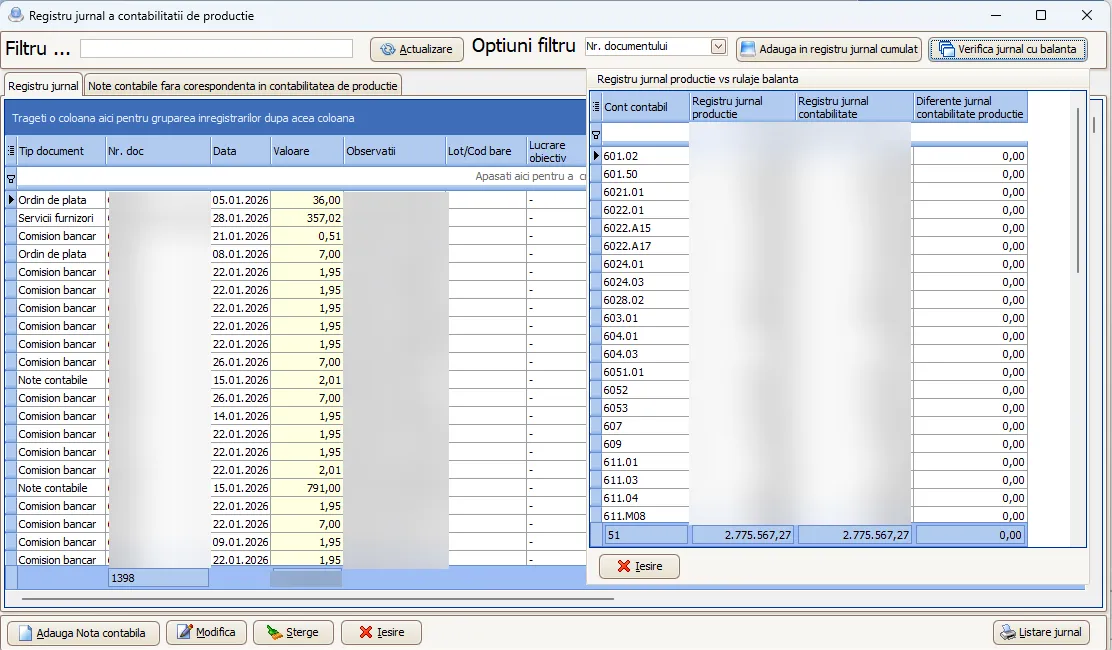The height and width of the screenshot is (650, 1112).
Task: Sort by Nr. doc column header
Action: coord(158,151)
